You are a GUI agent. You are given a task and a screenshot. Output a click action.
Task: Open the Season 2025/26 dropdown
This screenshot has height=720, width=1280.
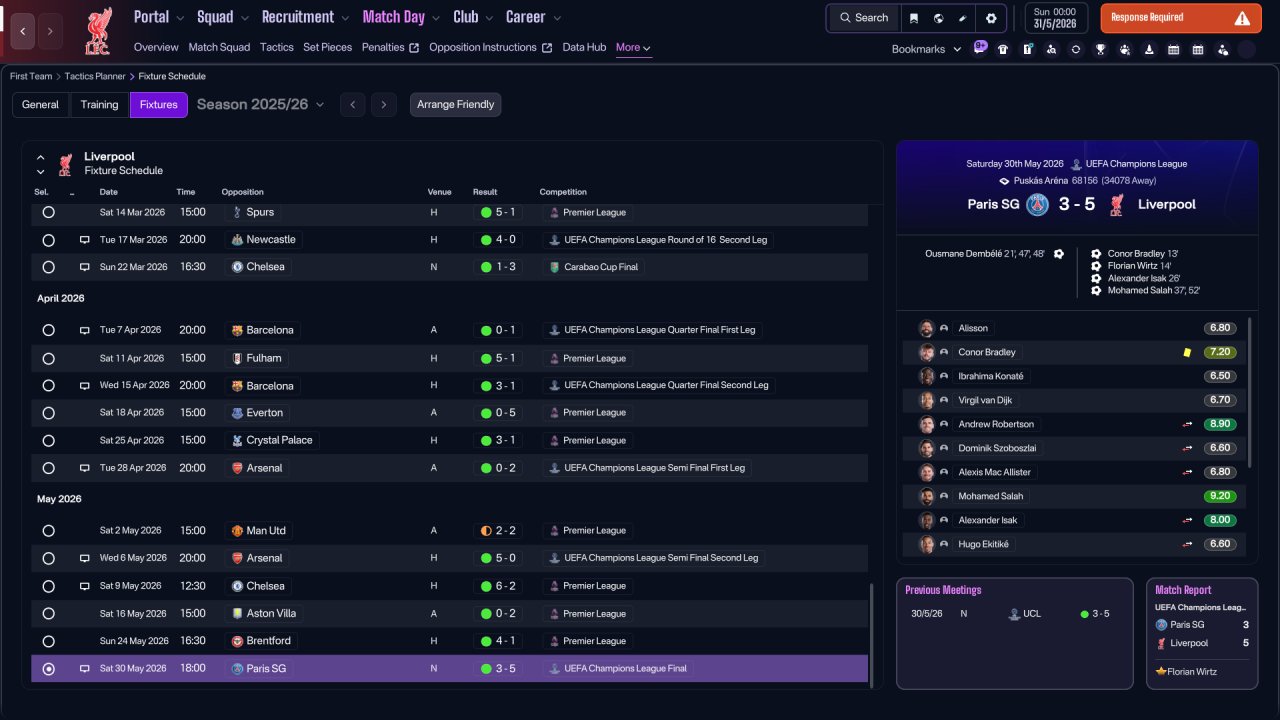pyautogui.click(x=261, y=104)
